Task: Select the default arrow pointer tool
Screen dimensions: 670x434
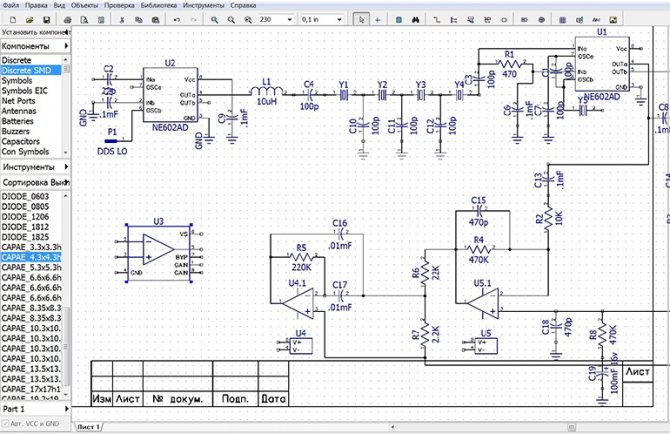Action: 361,20
